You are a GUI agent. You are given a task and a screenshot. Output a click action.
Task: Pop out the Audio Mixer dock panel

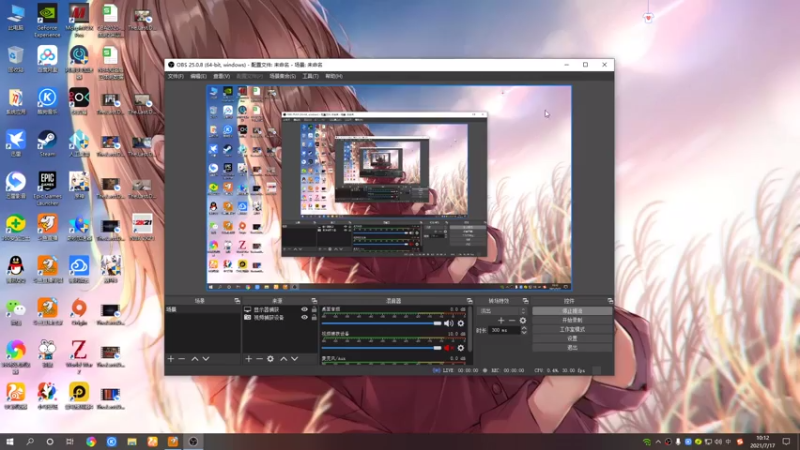[x=469, y=301]
